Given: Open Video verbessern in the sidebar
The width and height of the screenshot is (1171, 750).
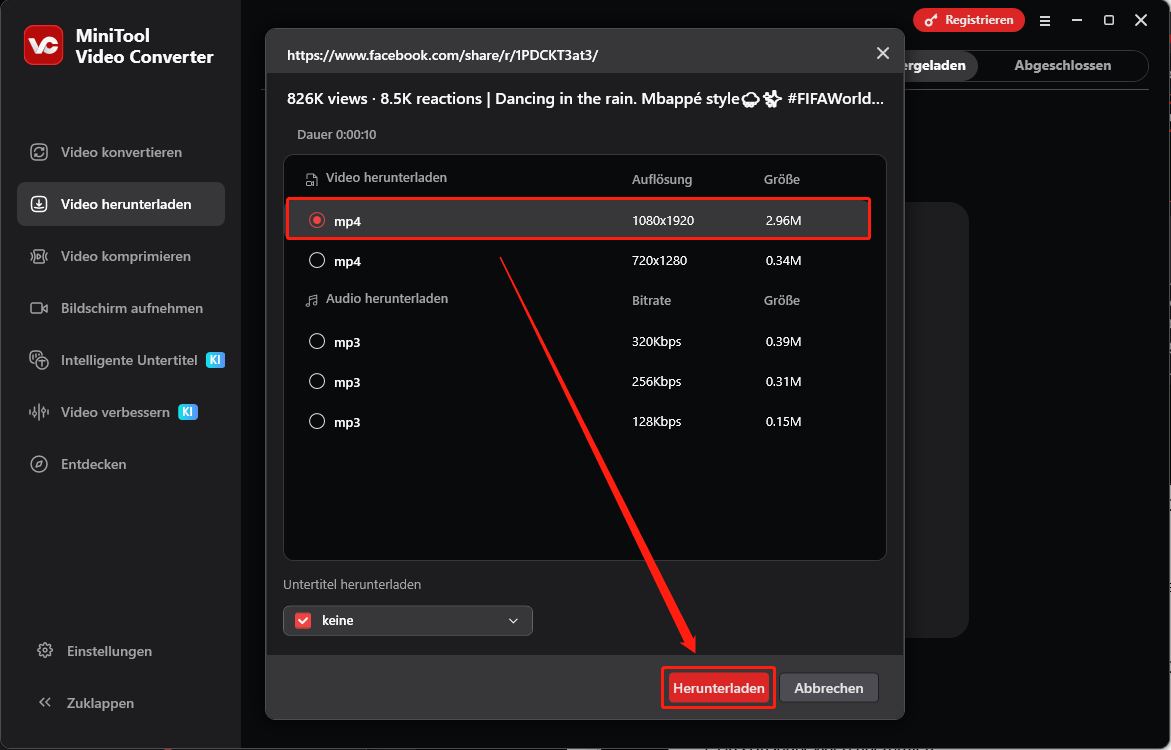Looking at the screenshot, I should coord(121,412).
